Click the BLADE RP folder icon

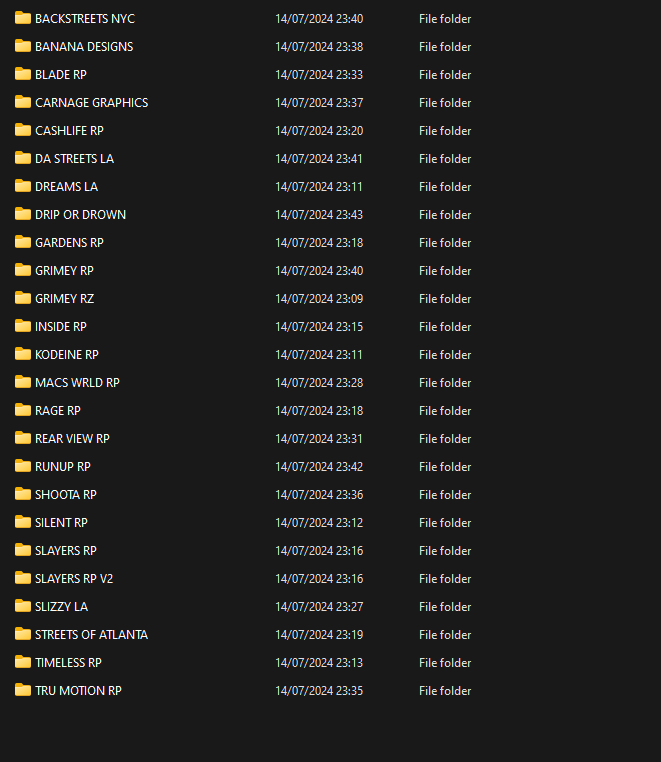pos(23,74)
